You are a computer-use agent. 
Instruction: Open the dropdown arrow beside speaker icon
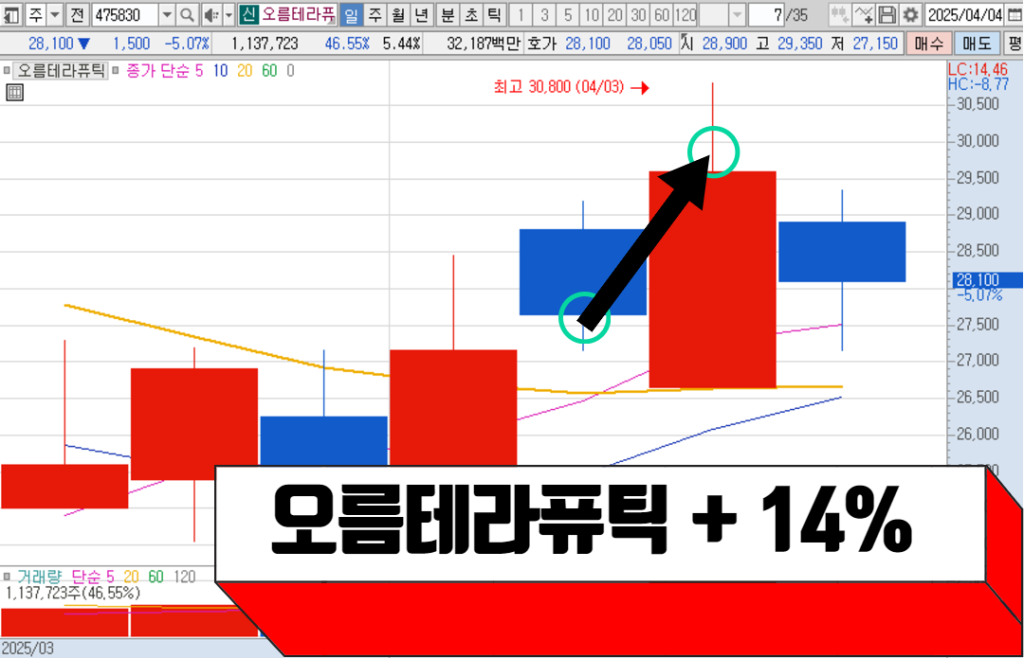coord(229,14)
